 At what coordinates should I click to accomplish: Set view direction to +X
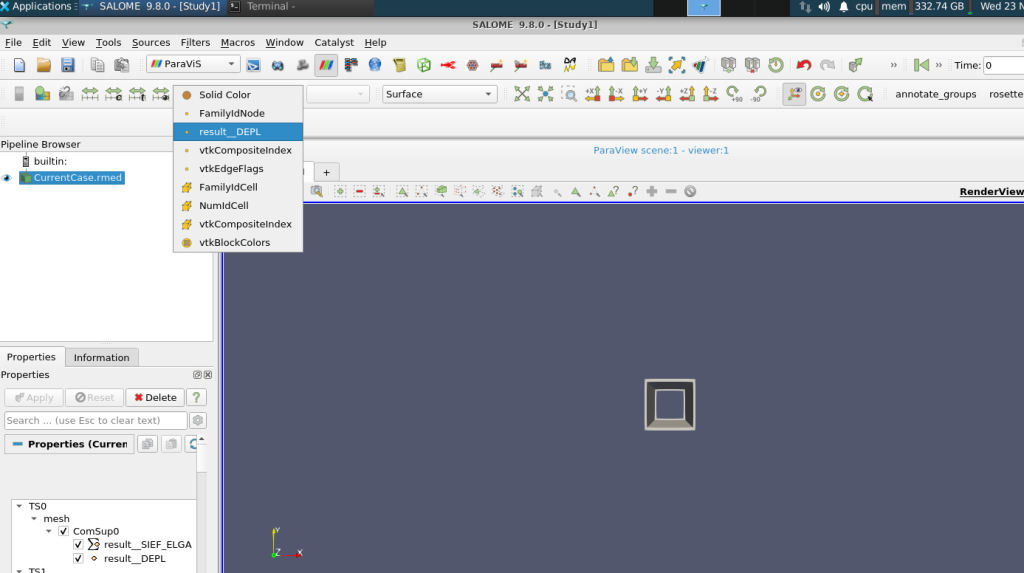tap(592, 94)
